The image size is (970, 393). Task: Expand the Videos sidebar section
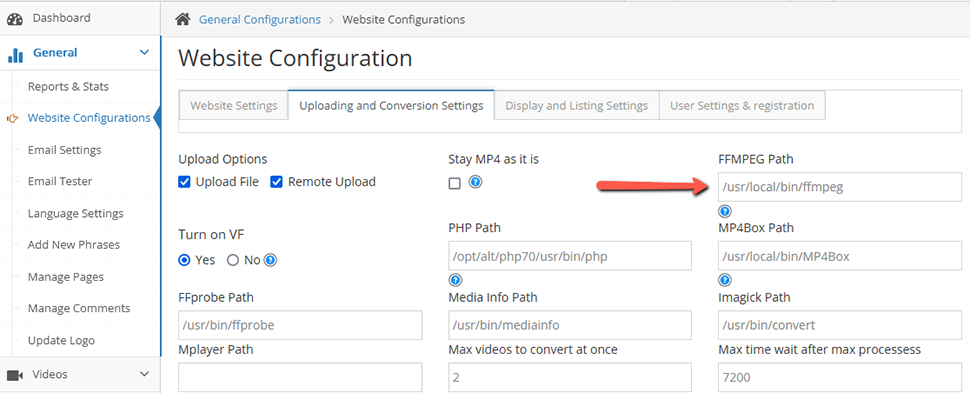(x=144, y=374)
